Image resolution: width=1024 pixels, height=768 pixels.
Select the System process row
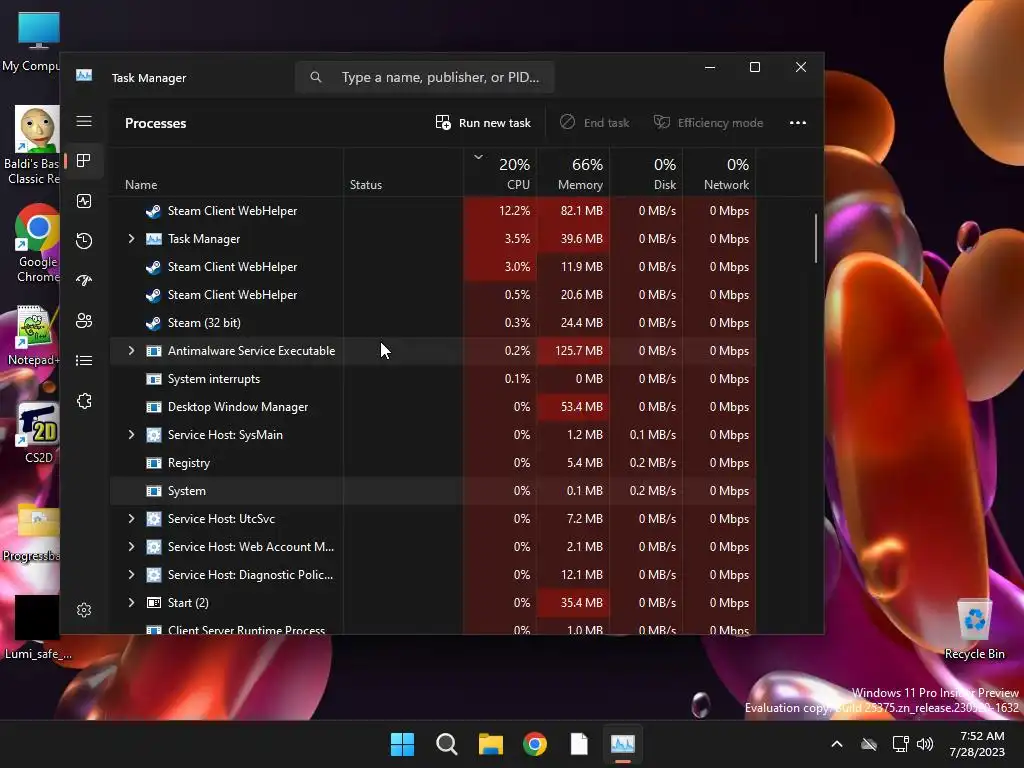click(433, 491)
